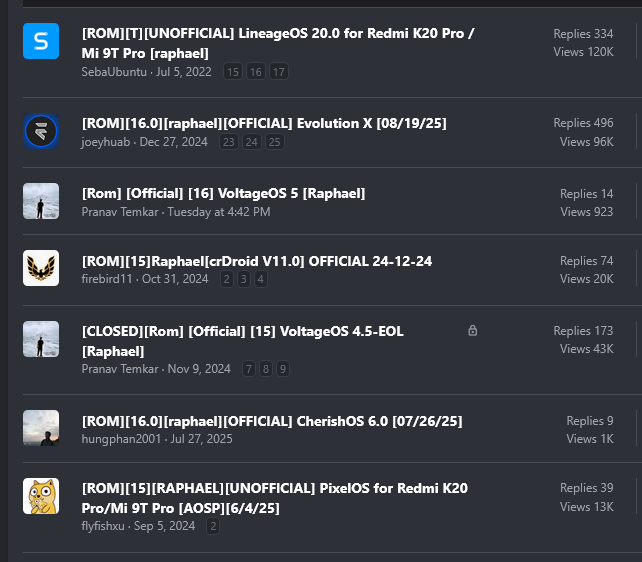642x562 pixels.
Task: Go to page 15 of LineageOS thread
Action: click(233, 72)
